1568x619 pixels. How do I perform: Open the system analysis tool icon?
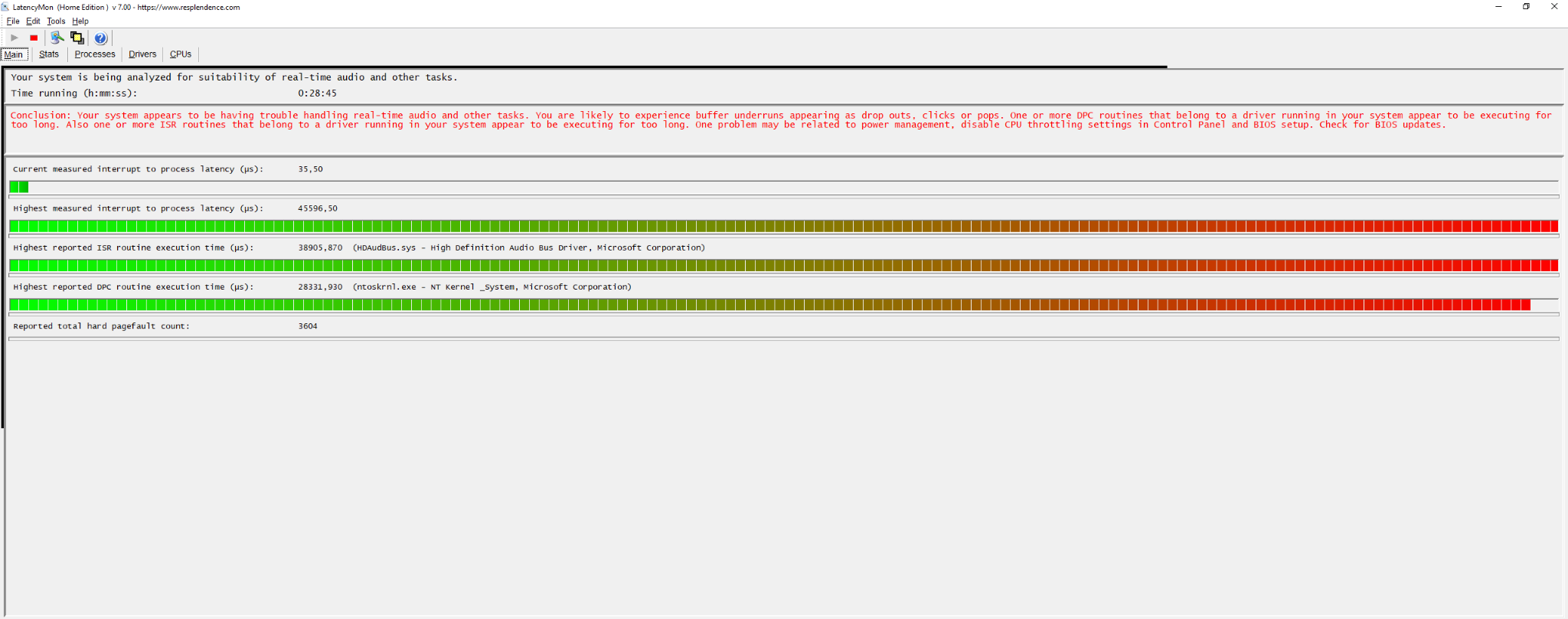point(57,38)
